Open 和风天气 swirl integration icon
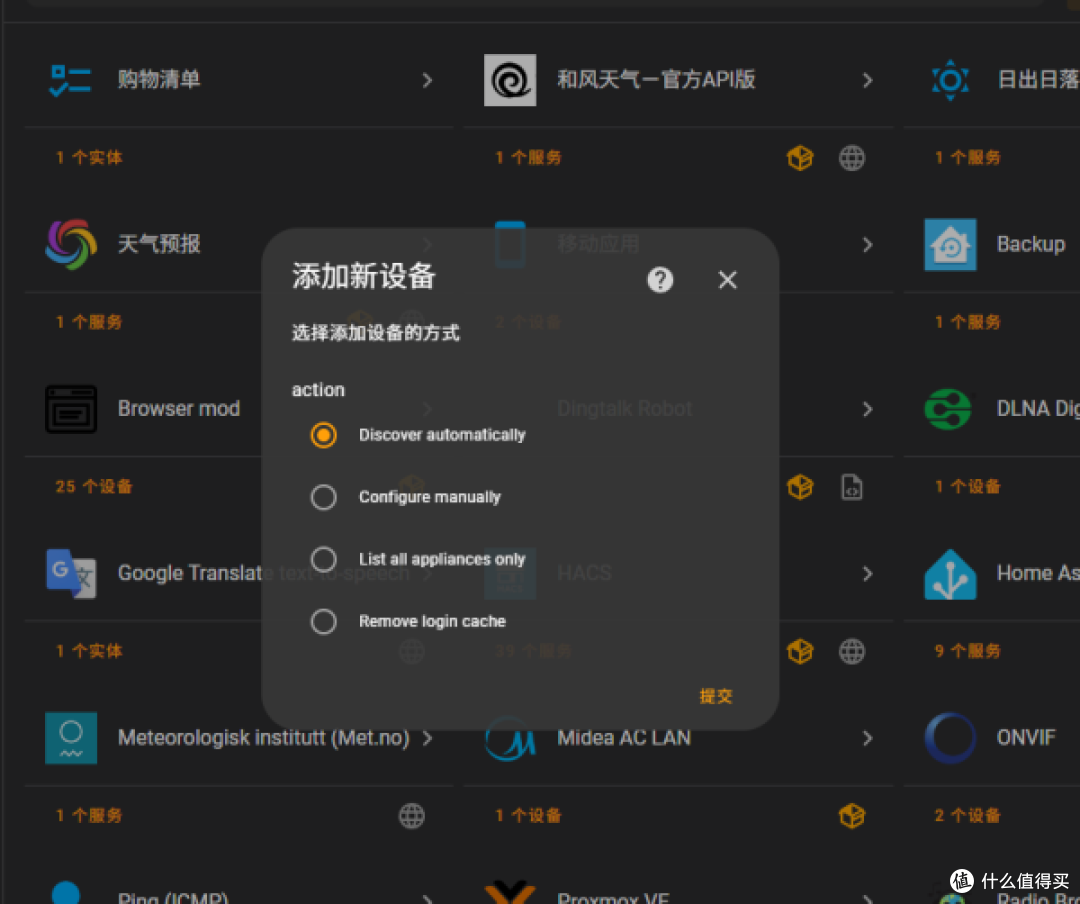 coord(510,80)
